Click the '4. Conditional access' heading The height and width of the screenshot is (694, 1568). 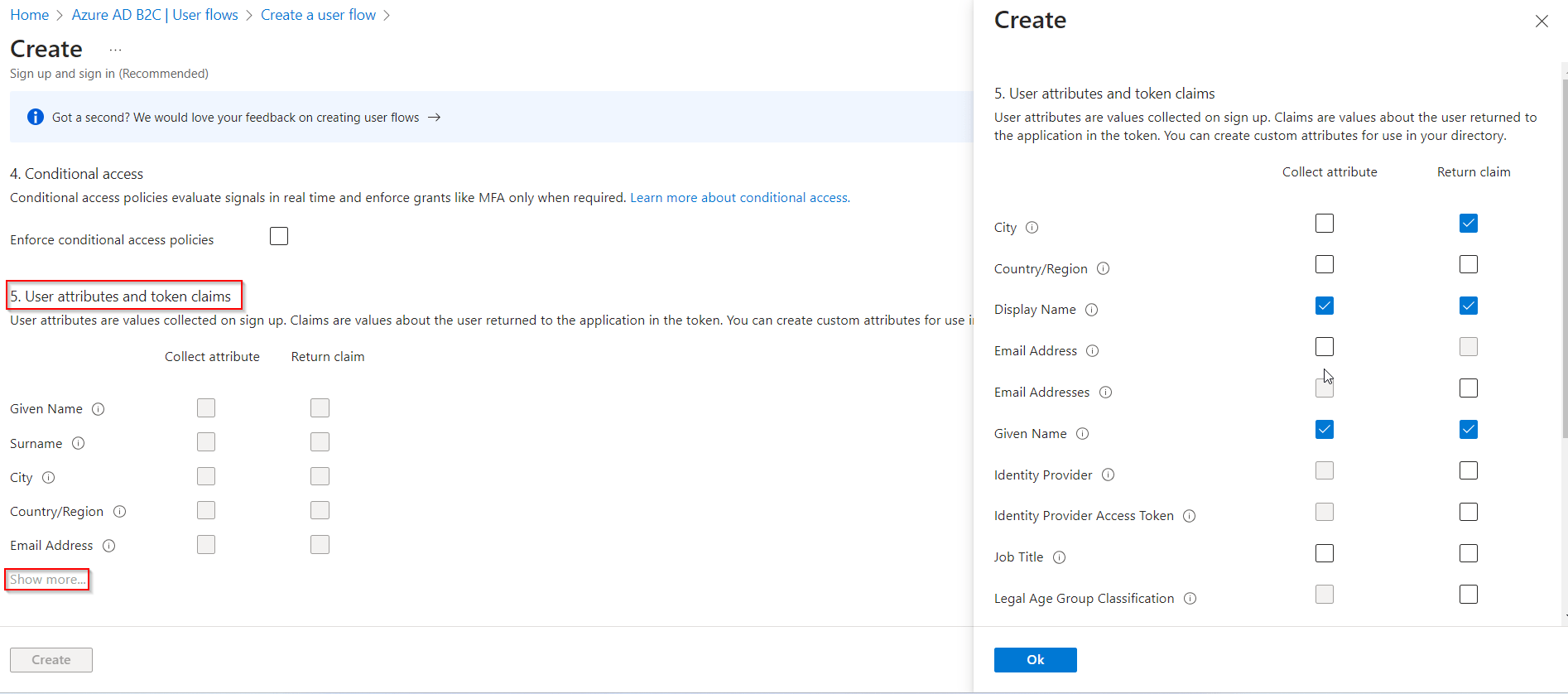76,174
